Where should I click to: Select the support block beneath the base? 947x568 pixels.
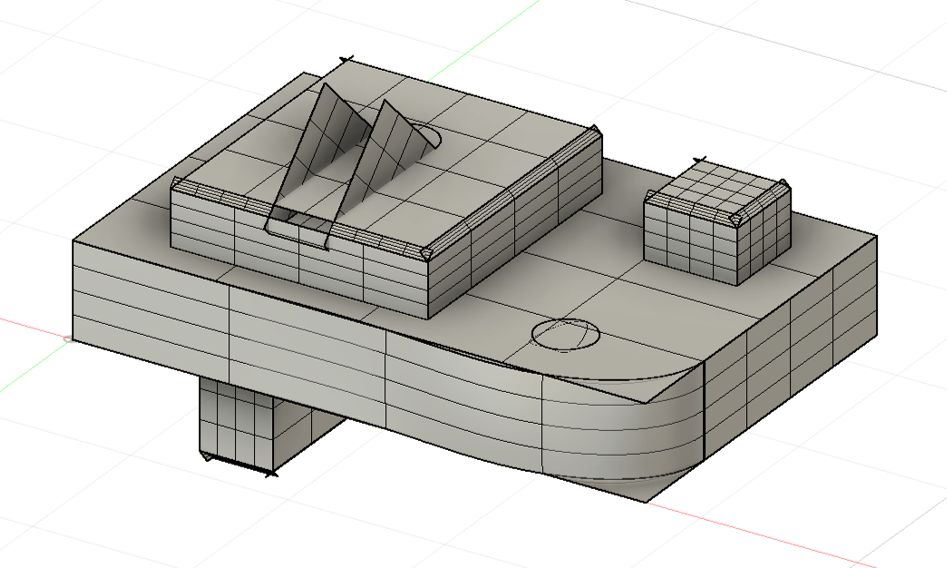click(x=240, y=425)
